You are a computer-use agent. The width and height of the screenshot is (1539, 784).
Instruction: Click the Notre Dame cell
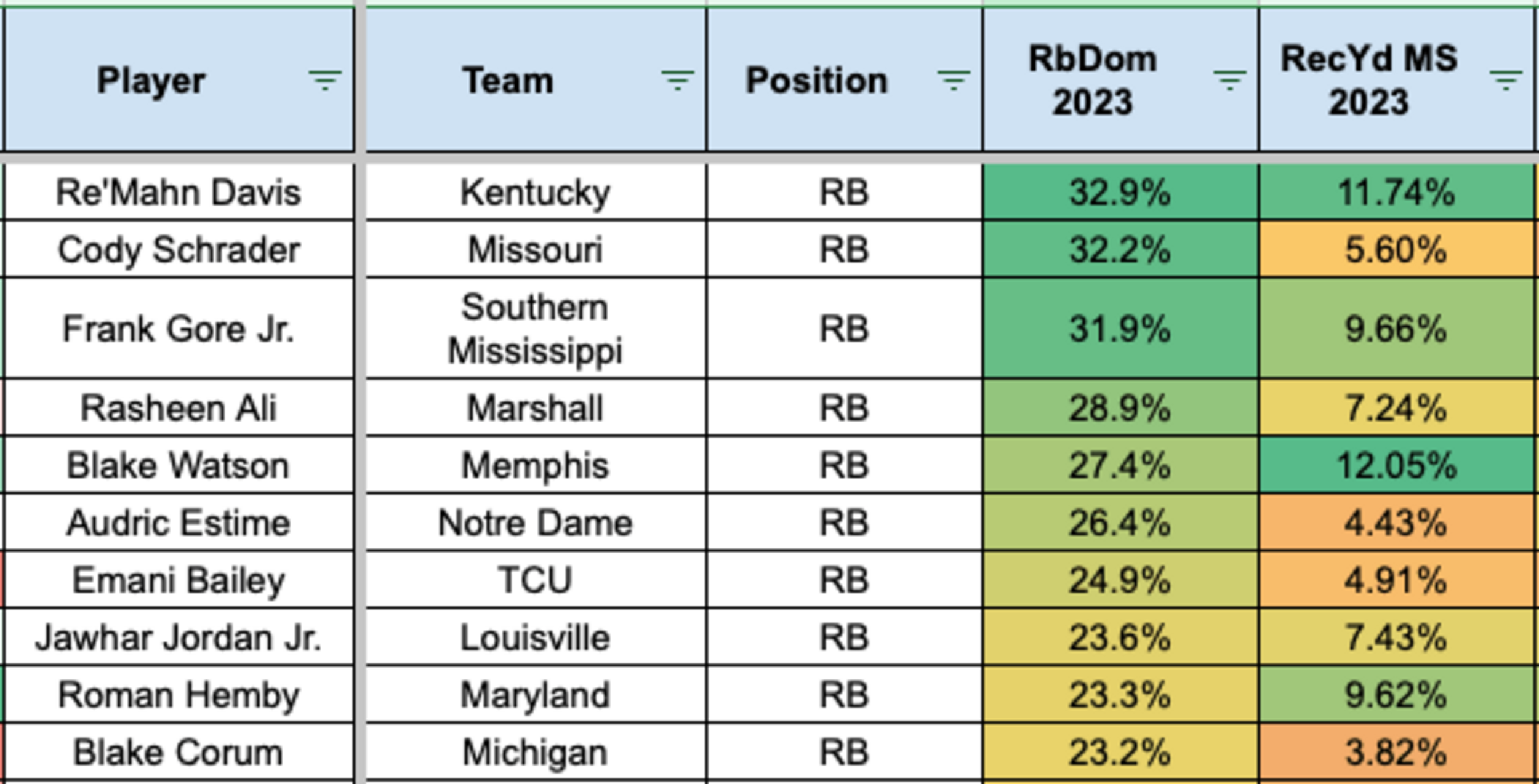(x=535, y=522)
